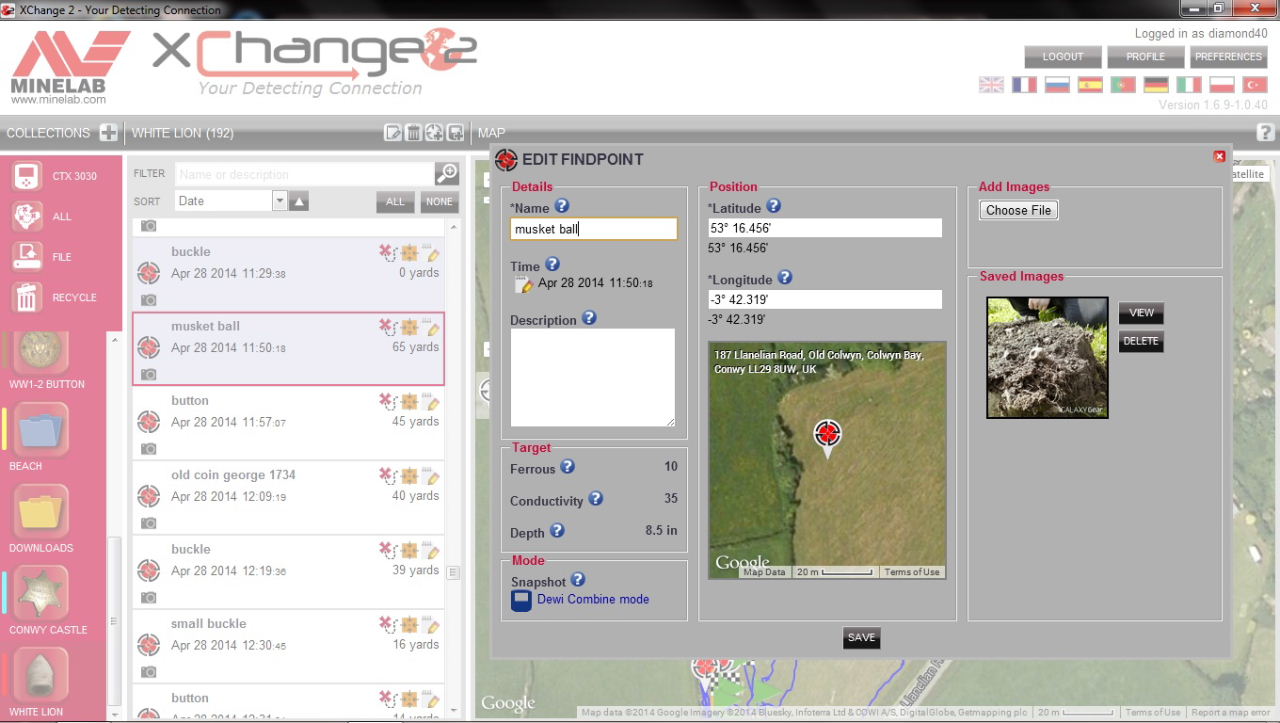Open the help question mark on the MAP bar
This screenshot has width=1280, height=723.
pos(1265,132)
